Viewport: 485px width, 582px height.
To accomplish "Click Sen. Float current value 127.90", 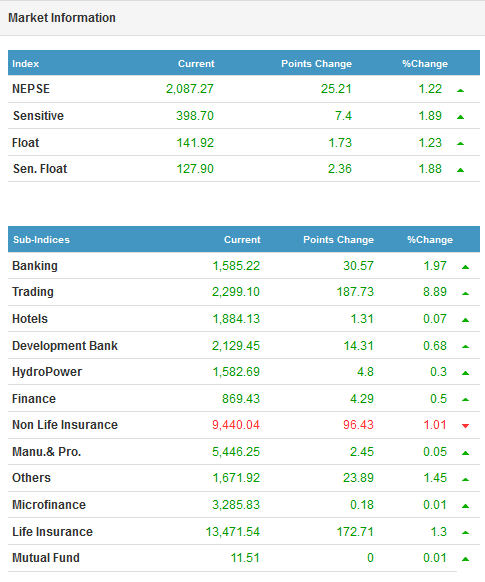I will pos(195,169).
